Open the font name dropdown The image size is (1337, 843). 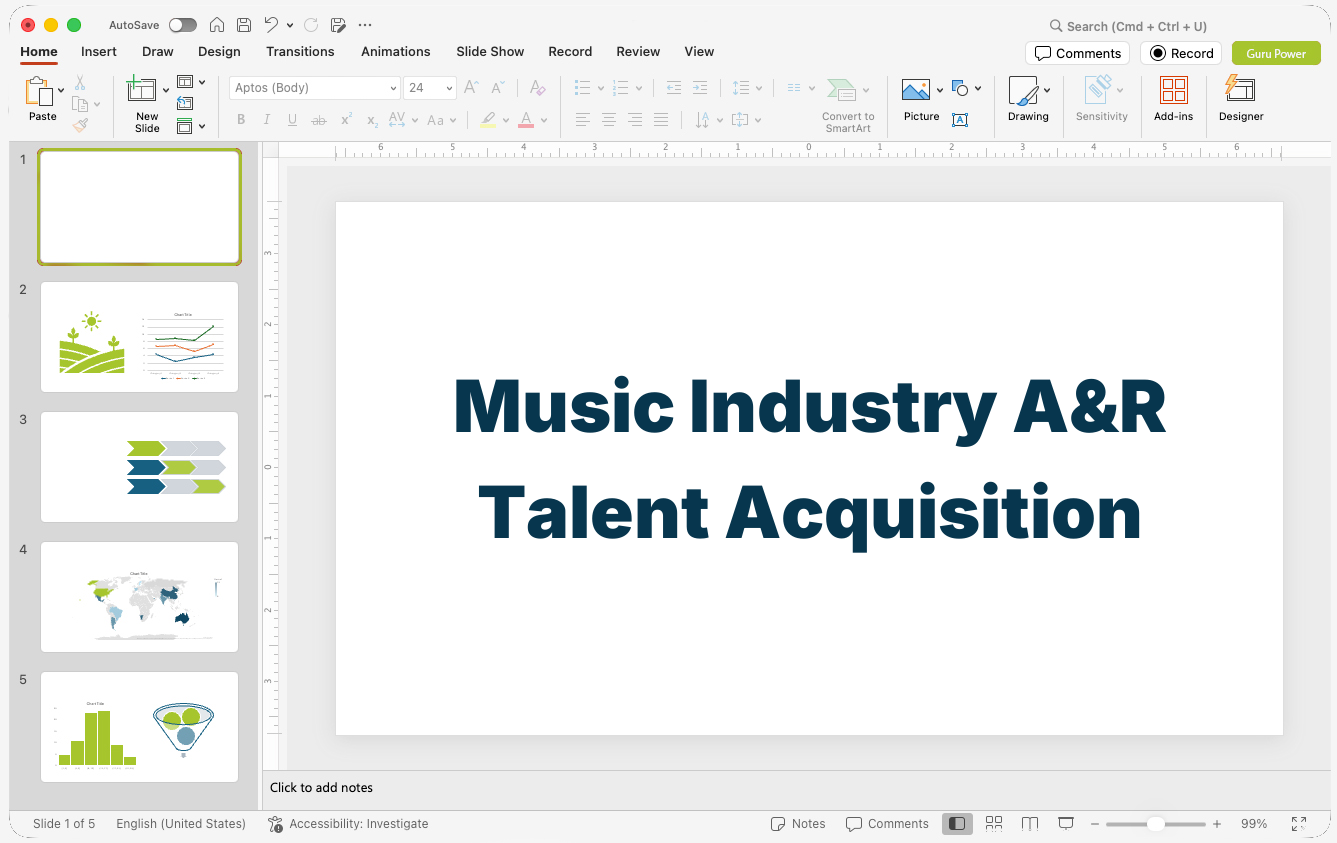point(393,88)
